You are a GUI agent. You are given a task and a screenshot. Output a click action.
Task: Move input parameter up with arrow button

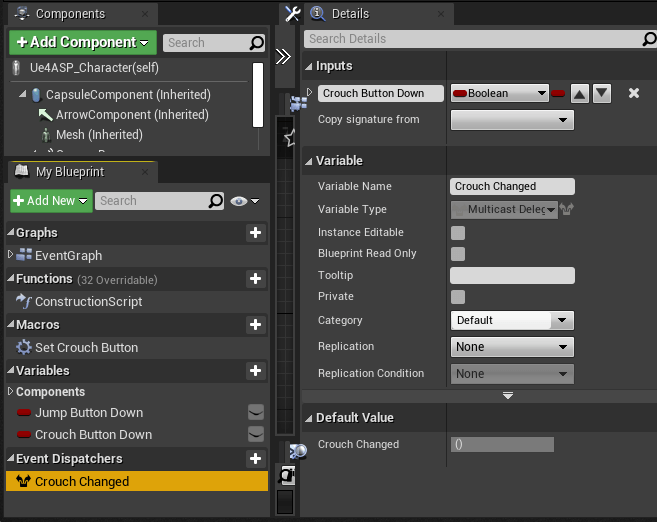coord(580,94)
